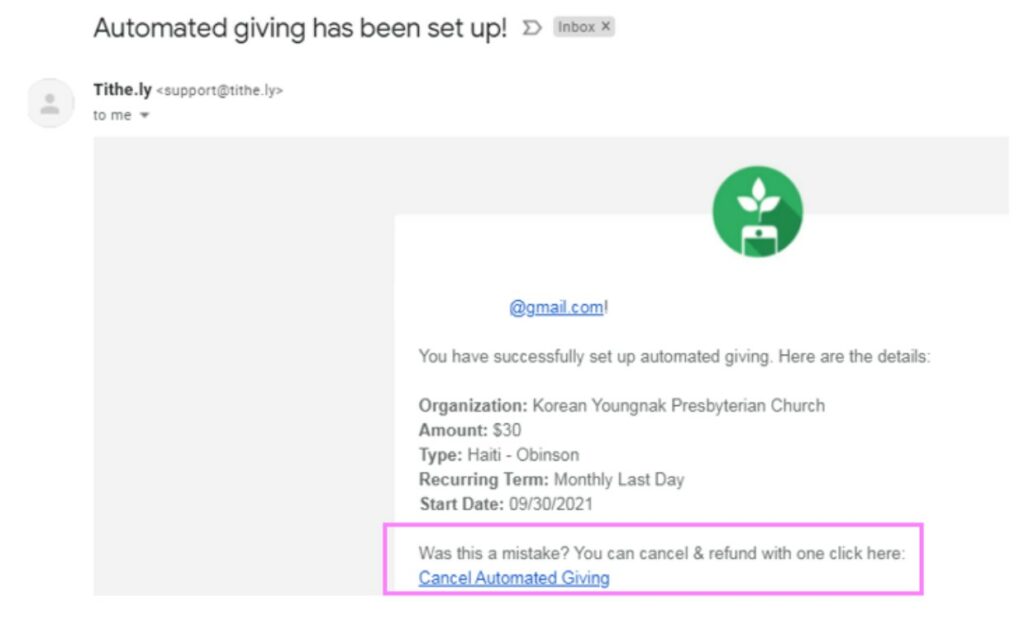Click the 'Was this a mistake?' sentence

(662, 553)
